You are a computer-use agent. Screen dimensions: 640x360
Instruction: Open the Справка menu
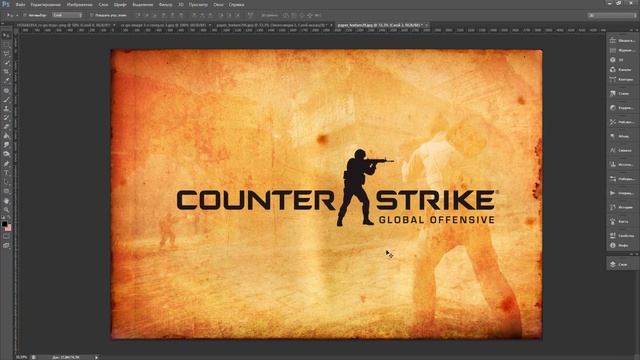pos(236,4)
